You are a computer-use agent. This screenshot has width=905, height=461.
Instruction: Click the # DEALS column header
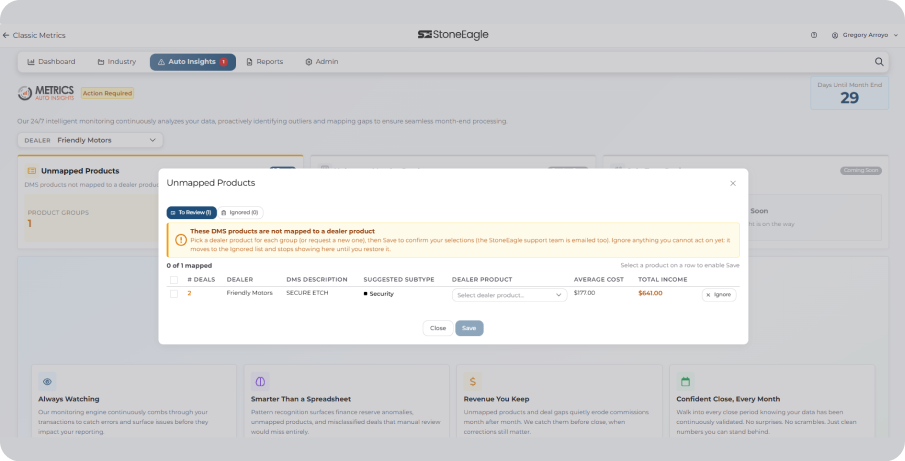(201, 280)
